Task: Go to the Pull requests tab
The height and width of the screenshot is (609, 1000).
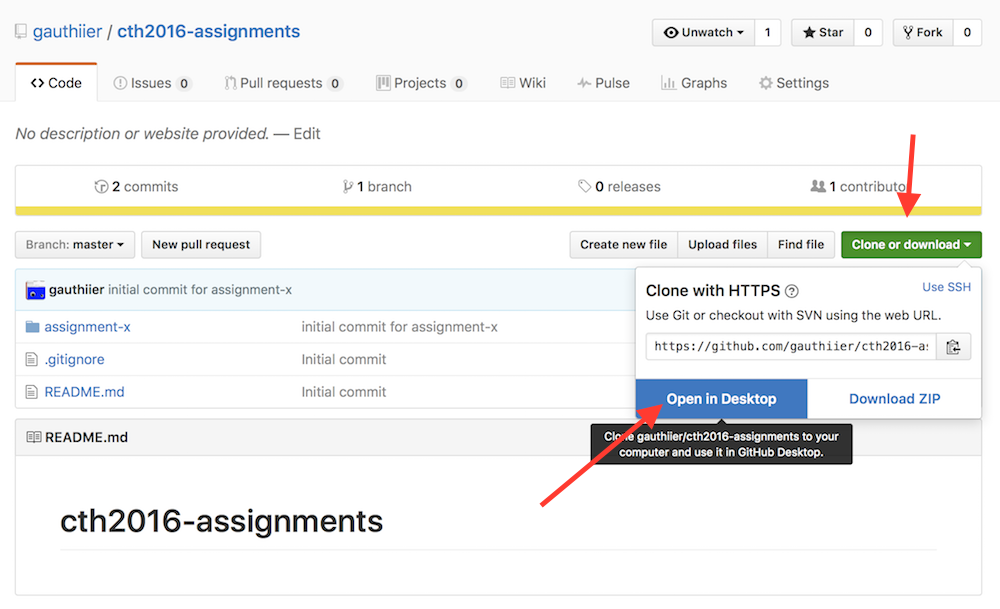Action: tap(283, 83)
